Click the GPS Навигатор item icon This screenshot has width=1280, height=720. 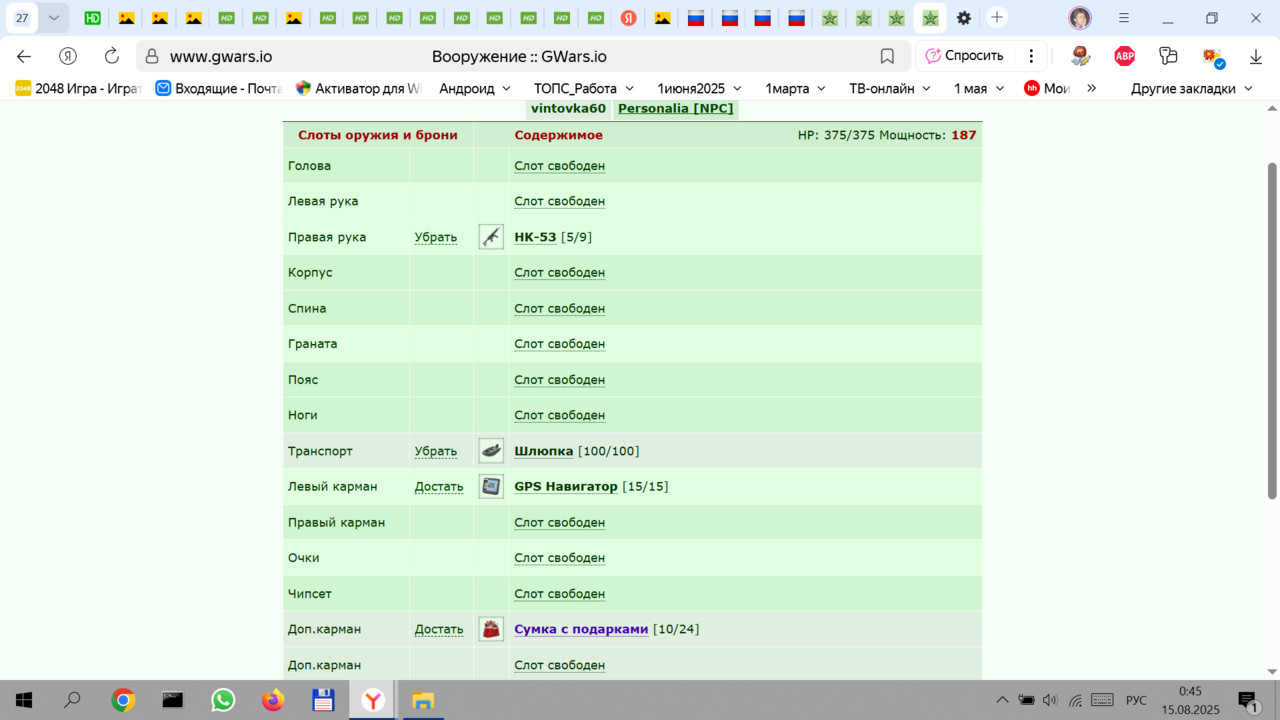491,487
